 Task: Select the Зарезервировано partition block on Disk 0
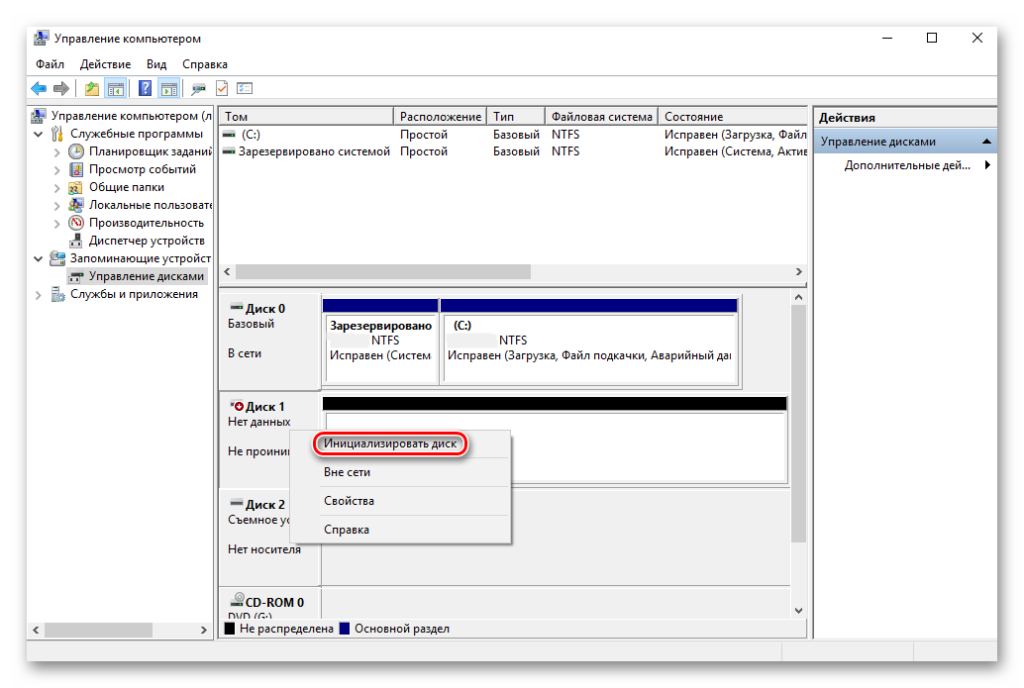(381, 341)
